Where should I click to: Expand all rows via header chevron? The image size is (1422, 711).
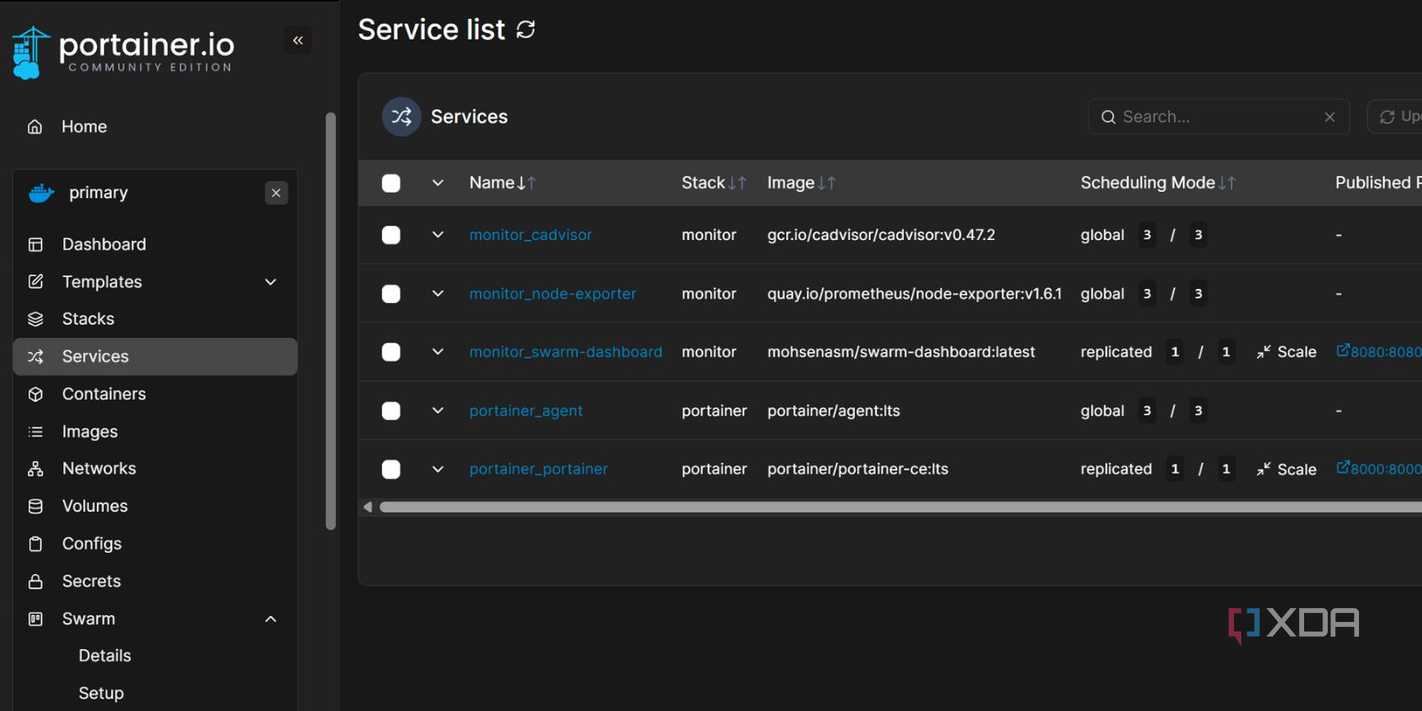click(x=437, y=183)
